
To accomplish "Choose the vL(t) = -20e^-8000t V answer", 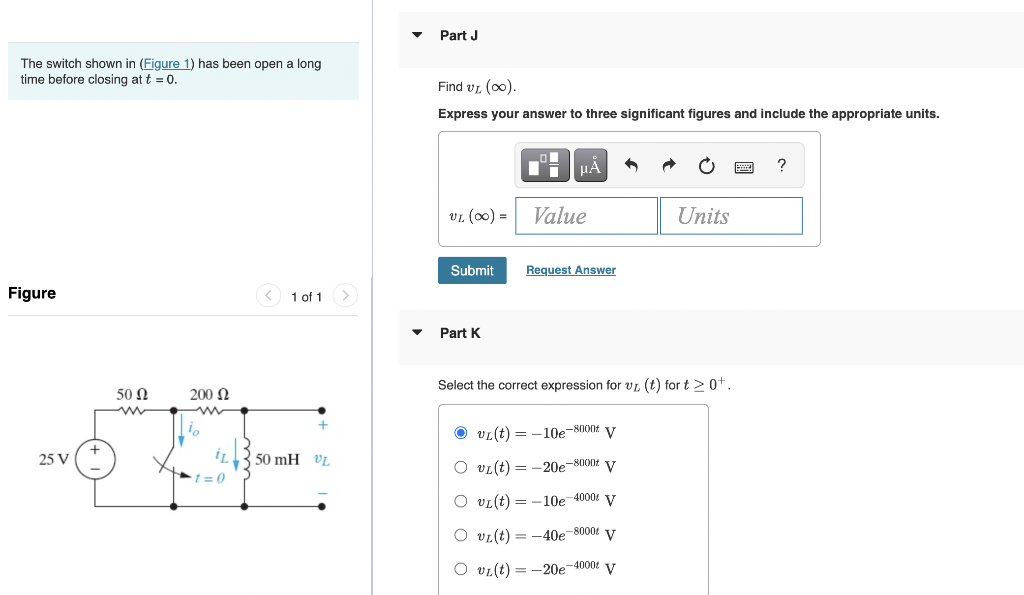I will [x=461, y=466].
